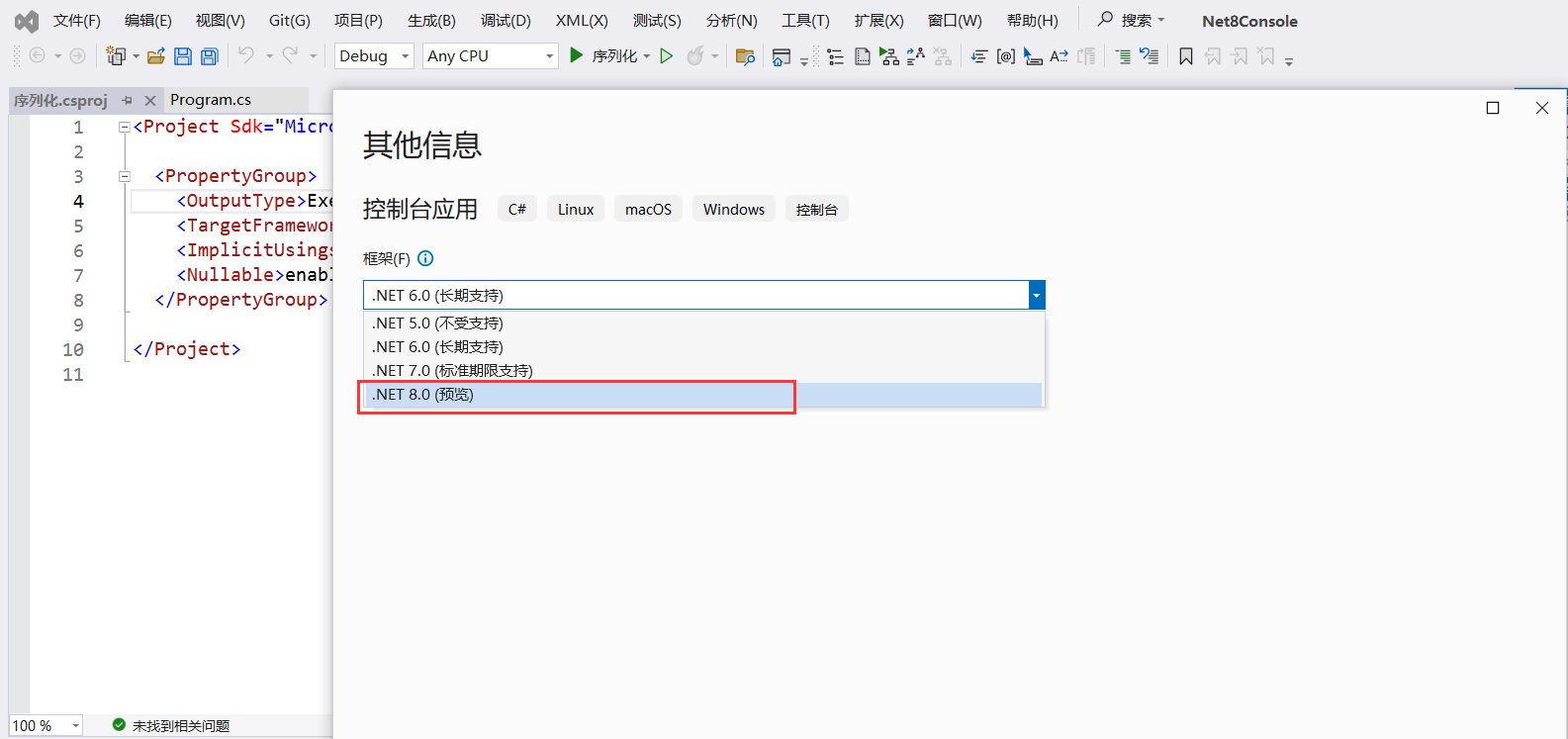
Task: Click the bulleted list icon in the toolbar
Action: tap(836, 56)
